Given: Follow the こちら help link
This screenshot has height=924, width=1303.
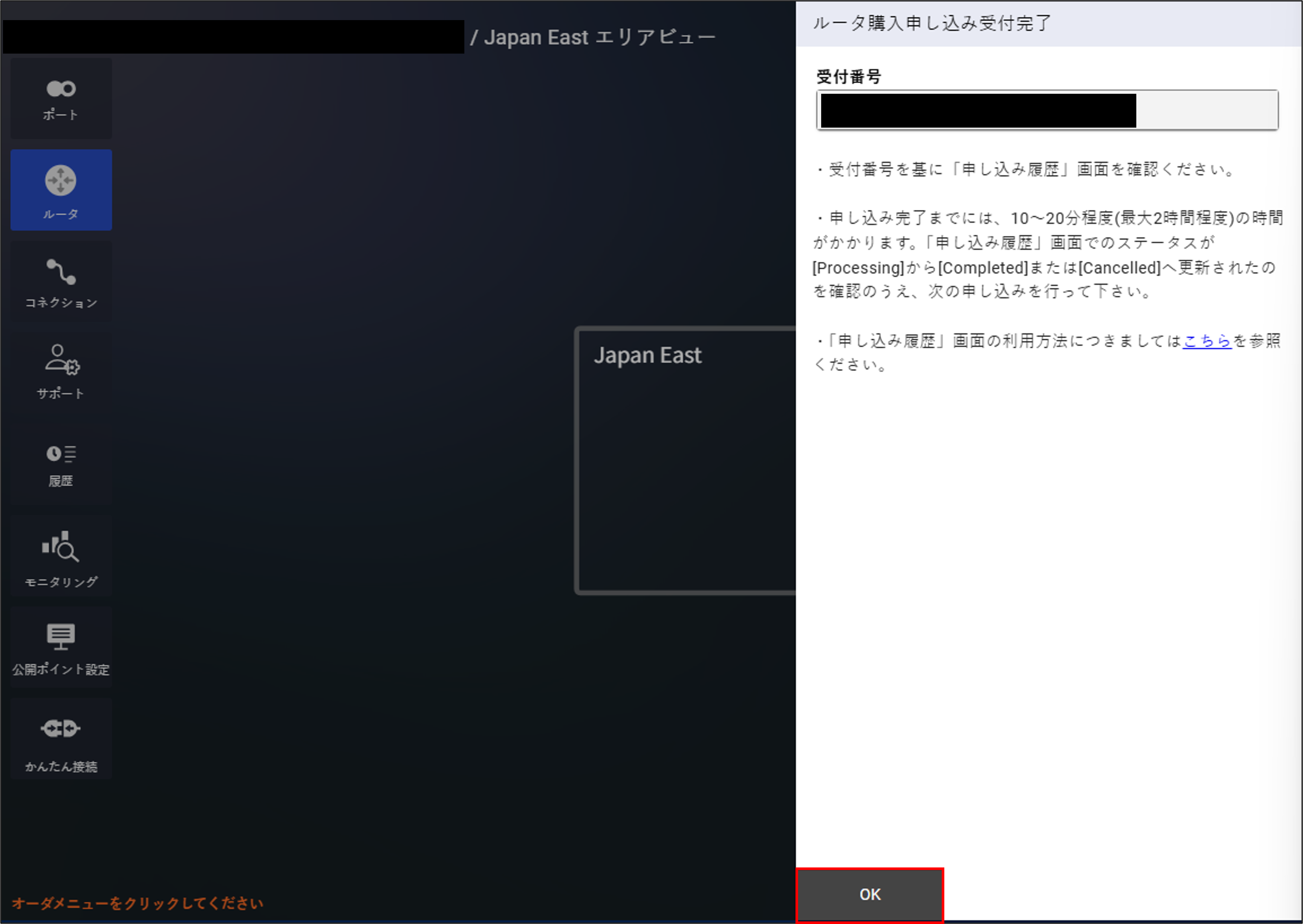Looking at the screenshot, I should (1207, 341).
